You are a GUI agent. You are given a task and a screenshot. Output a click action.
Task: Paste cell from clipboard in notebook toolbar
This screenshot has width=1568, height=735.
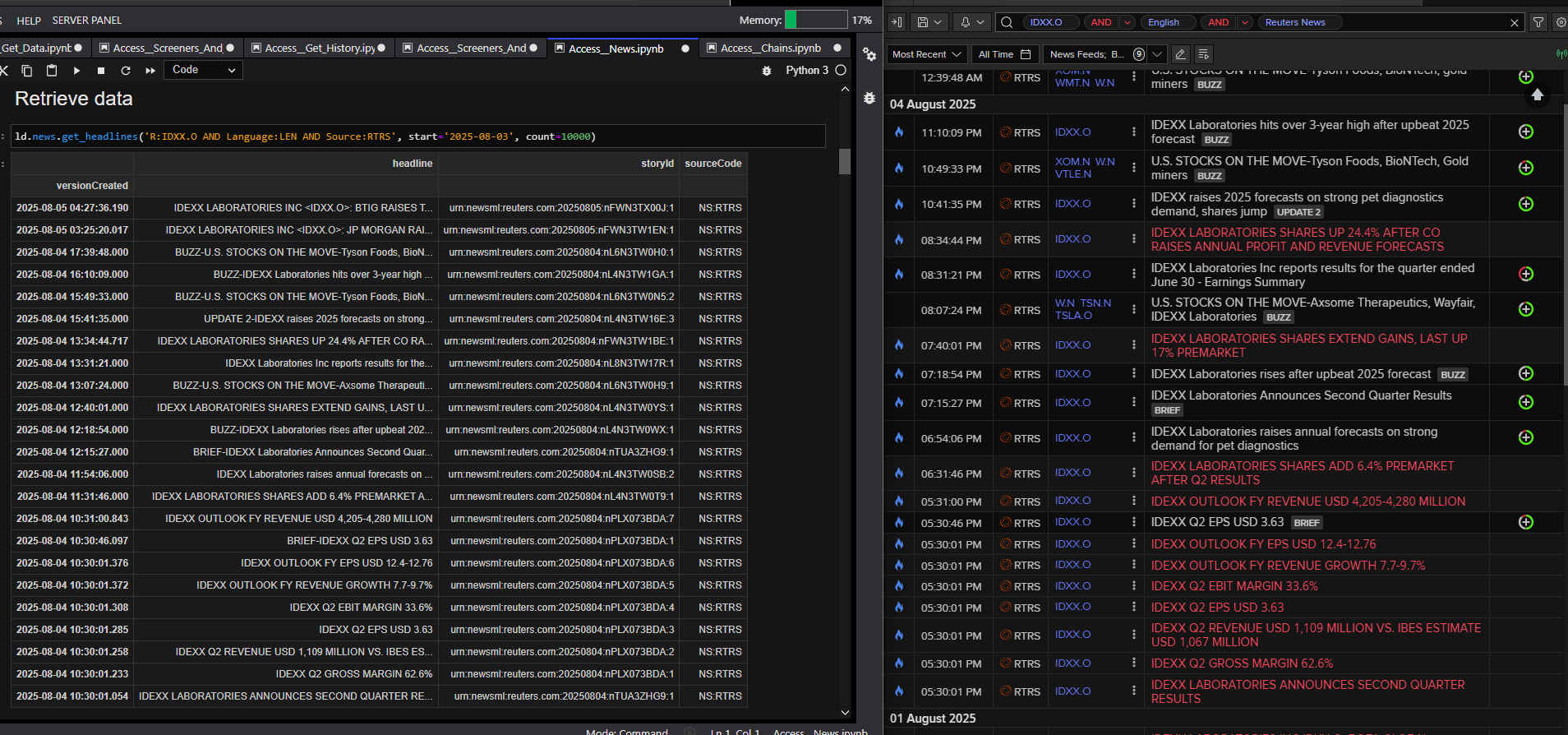[x=51, y=71]
